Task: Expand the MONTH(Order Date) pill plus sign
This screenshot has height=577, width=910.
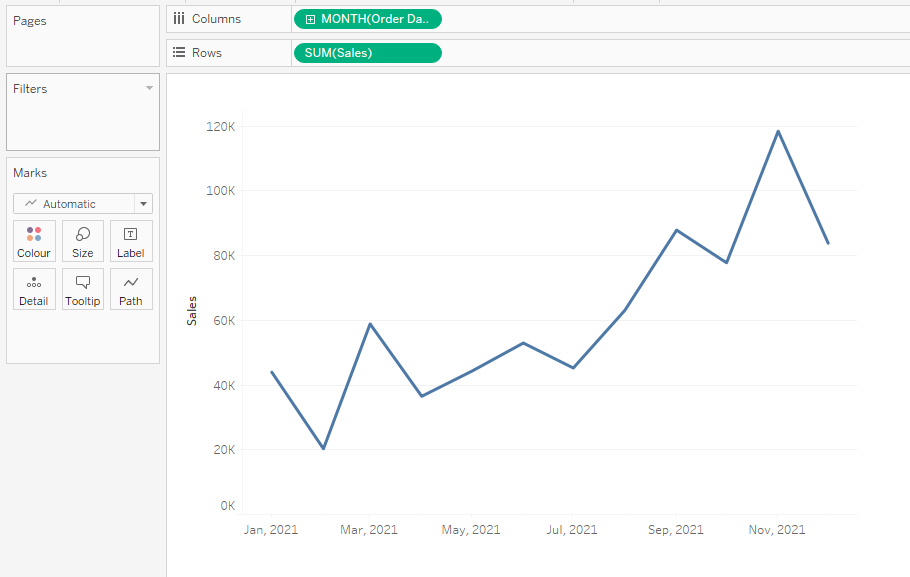Action: pyautogui.click(x=310, y=19)
